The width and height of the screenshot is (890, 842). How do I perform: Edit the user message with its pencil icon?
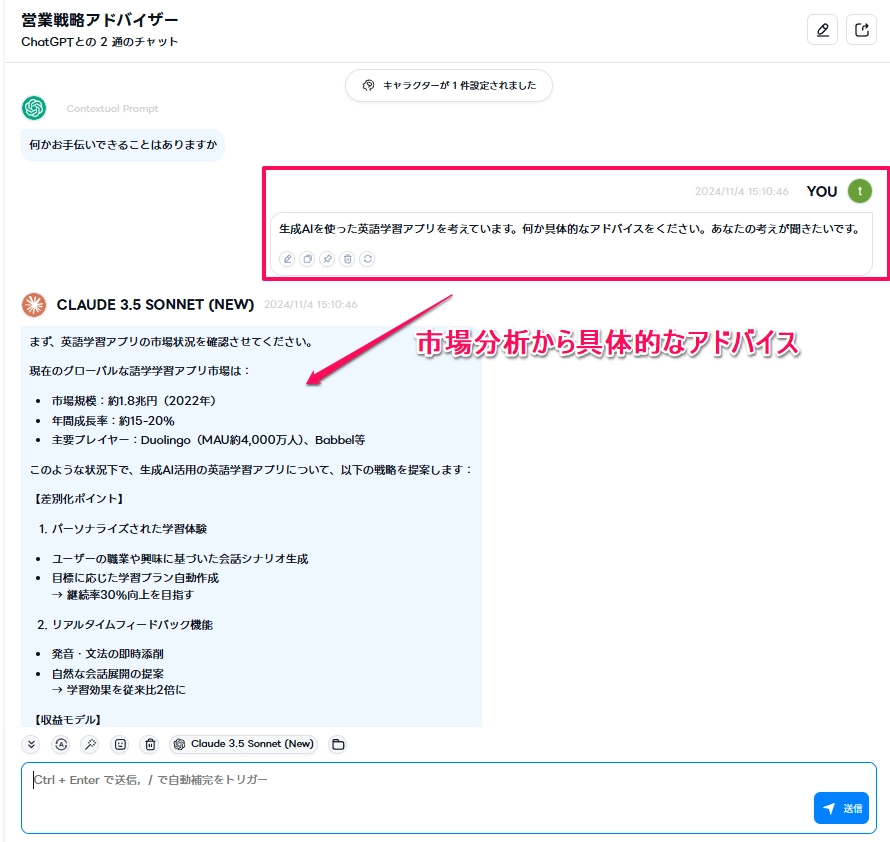(x=287, y=259)
